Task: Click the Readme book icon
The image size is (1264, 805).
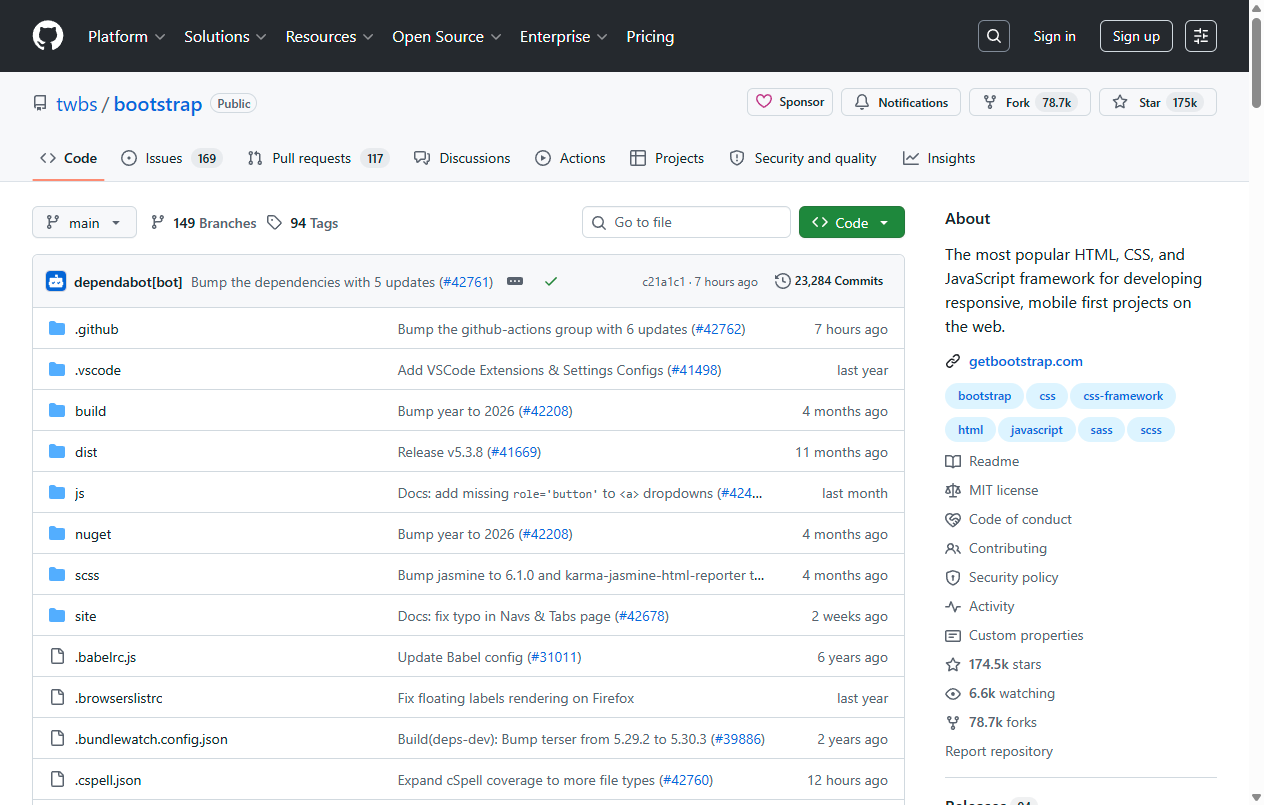Action: 953,461
